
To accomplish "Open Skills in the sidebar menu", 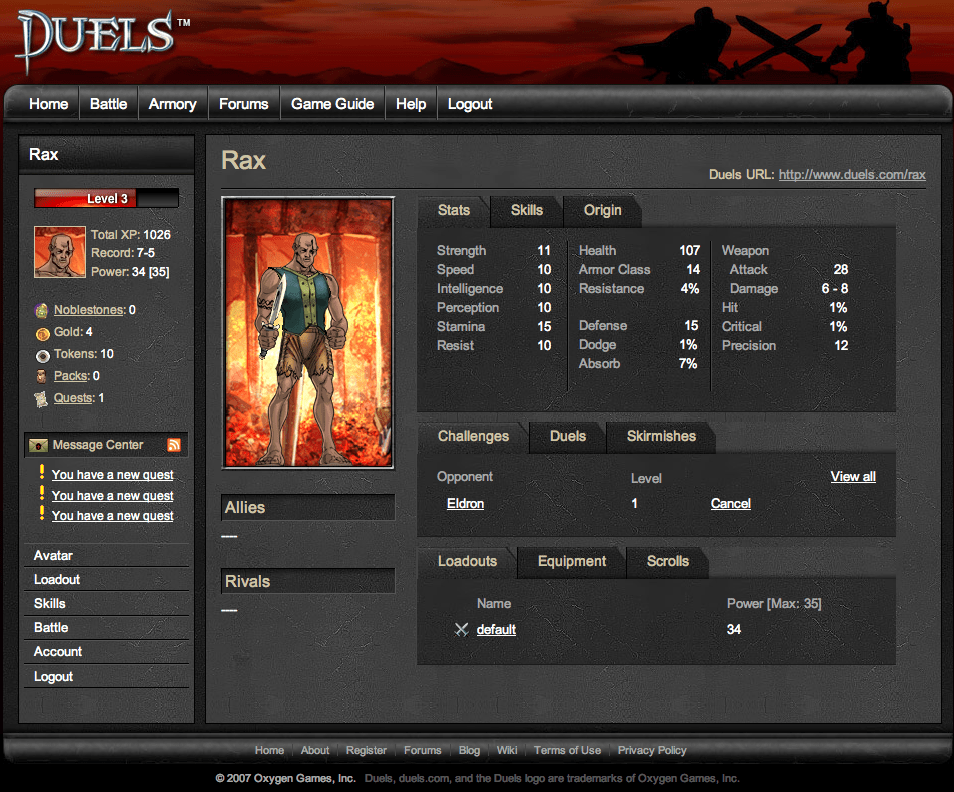I will tap(106, 603).
